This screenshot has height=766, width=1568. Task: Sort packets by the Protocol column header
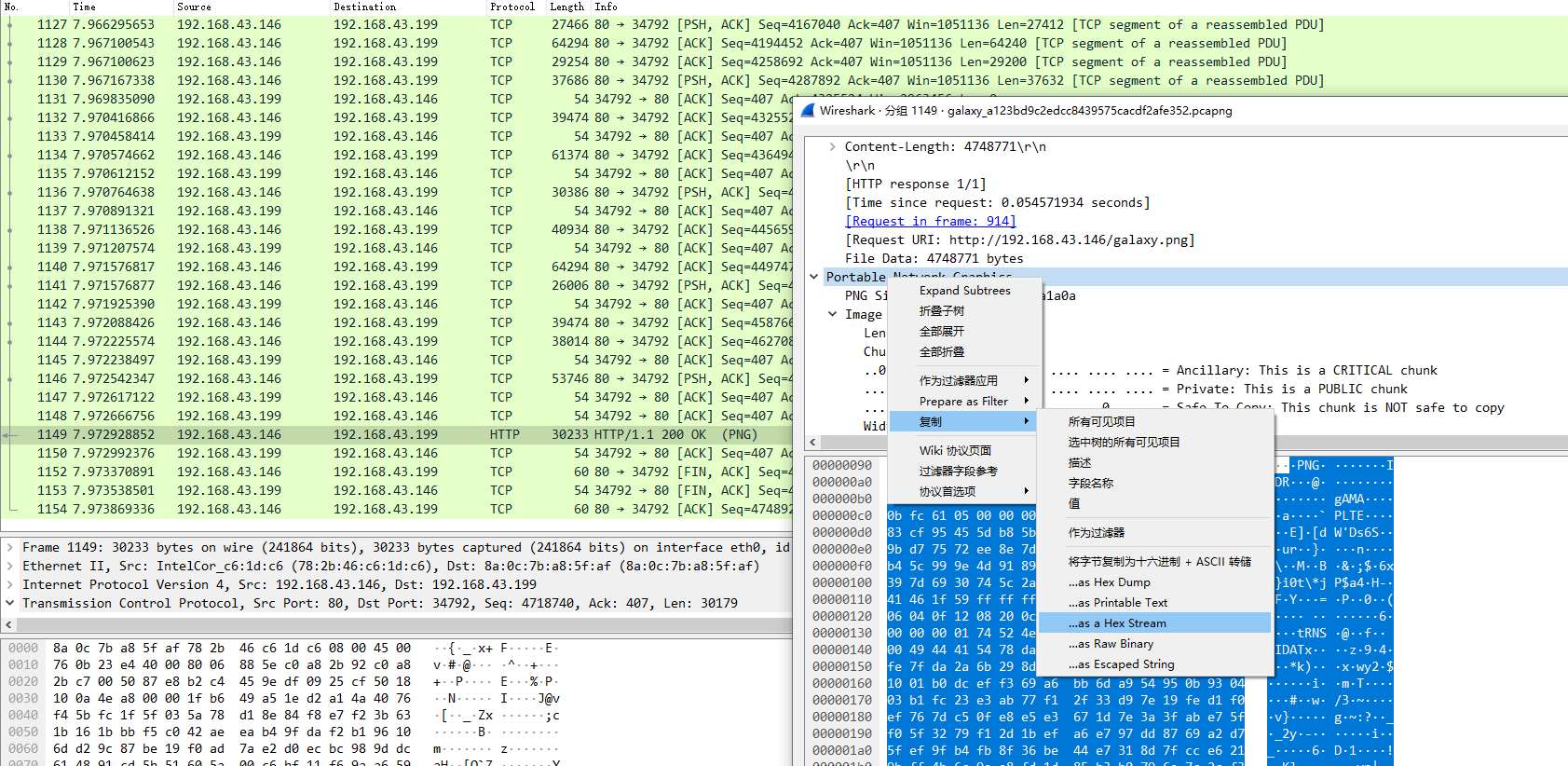pyautogui.click(x=511, y=7)
